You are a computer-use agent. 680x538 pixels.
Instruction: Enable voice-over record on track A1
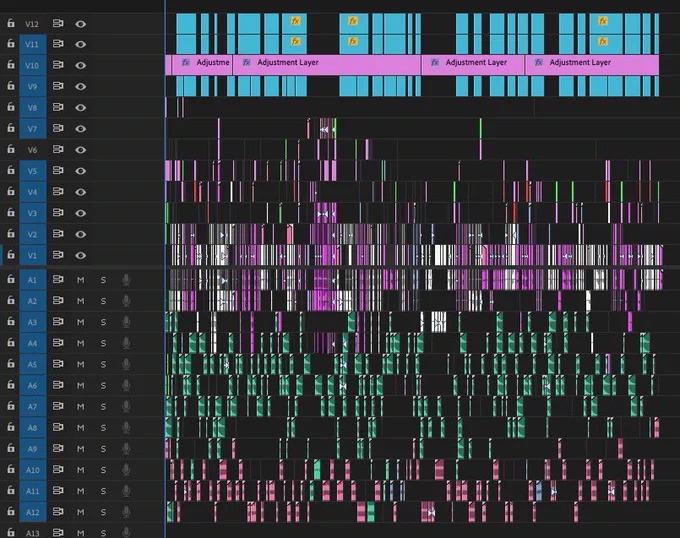[126, 280]
